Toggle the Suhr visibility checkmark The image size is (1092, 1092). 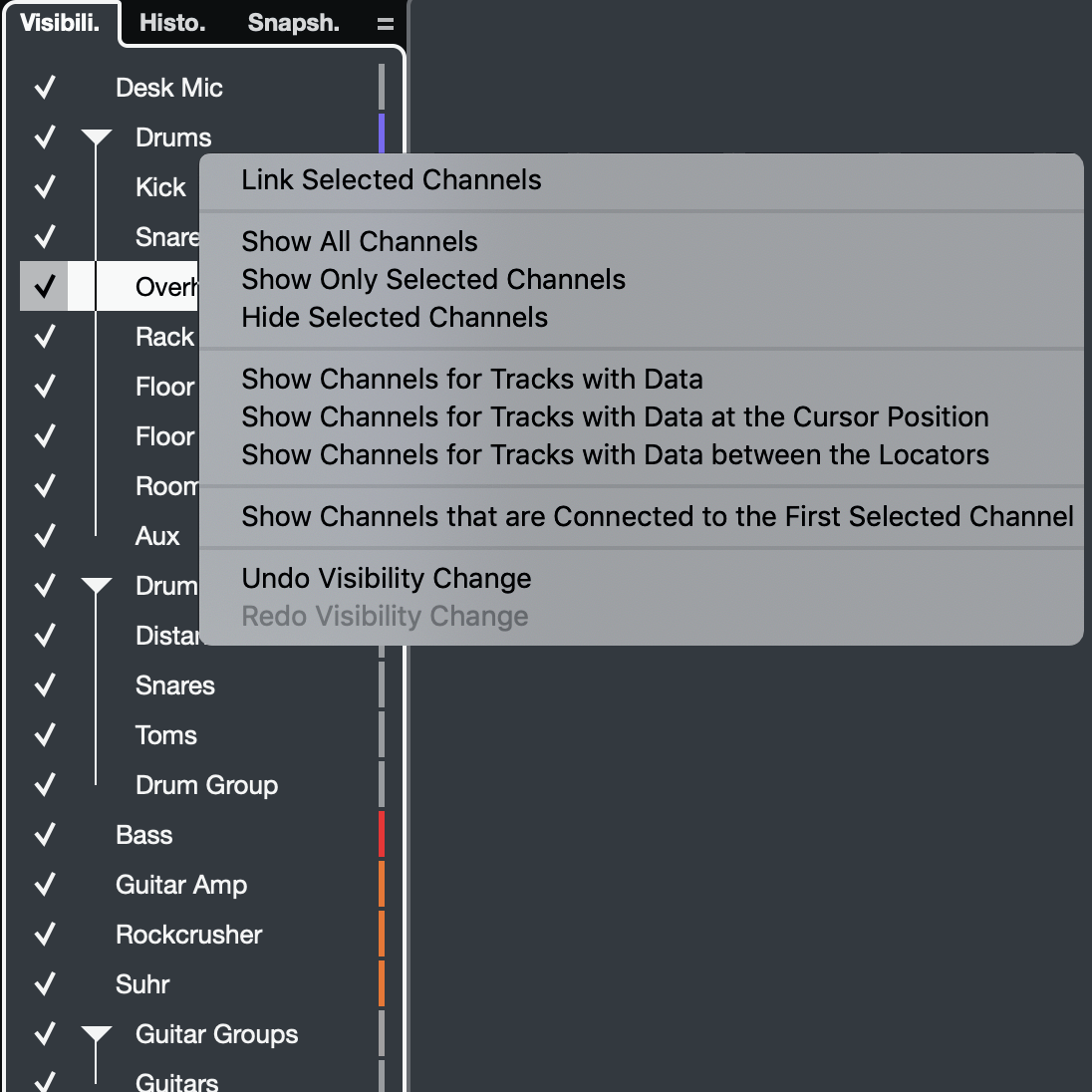(44, 983)
